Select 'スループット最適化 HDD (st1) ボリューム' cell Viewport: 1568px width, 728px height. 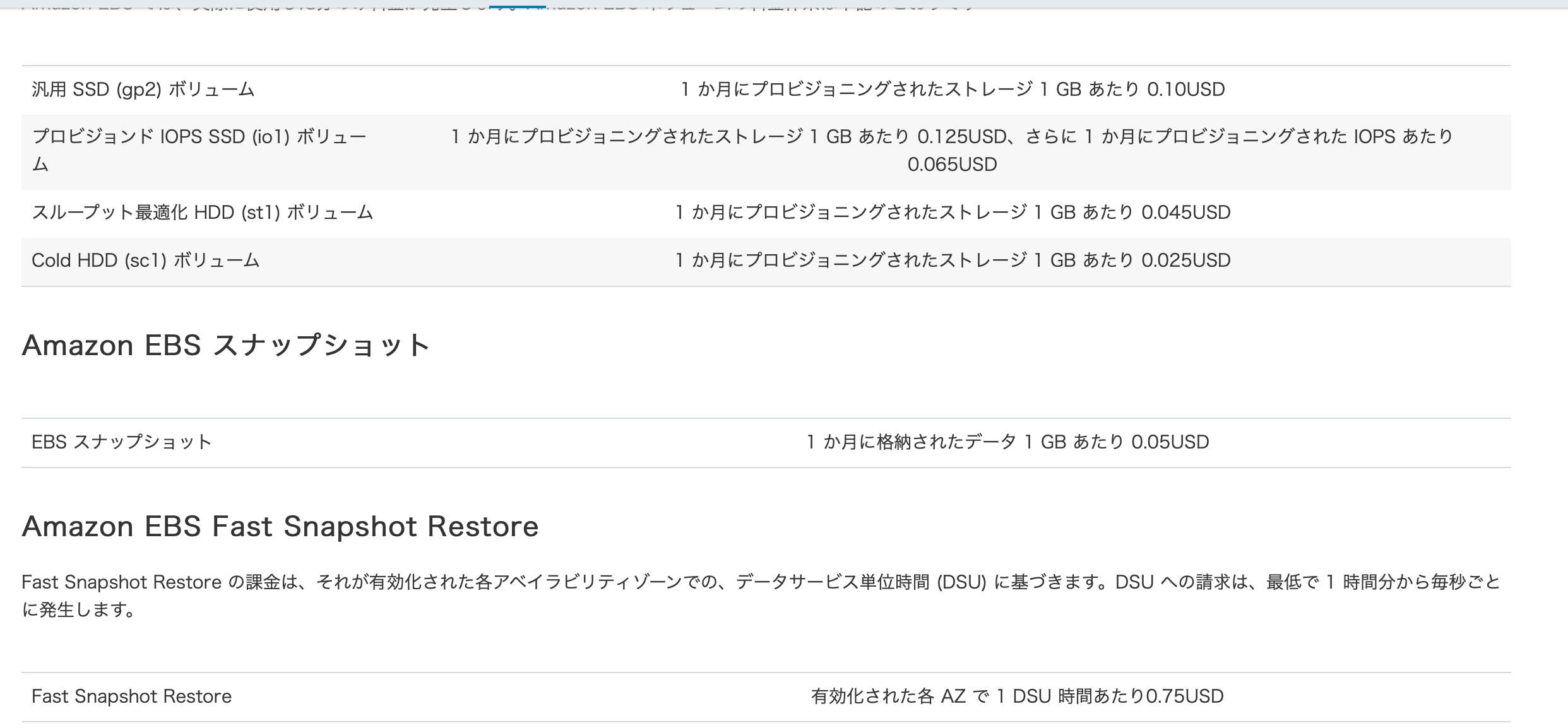pos(203,213)
